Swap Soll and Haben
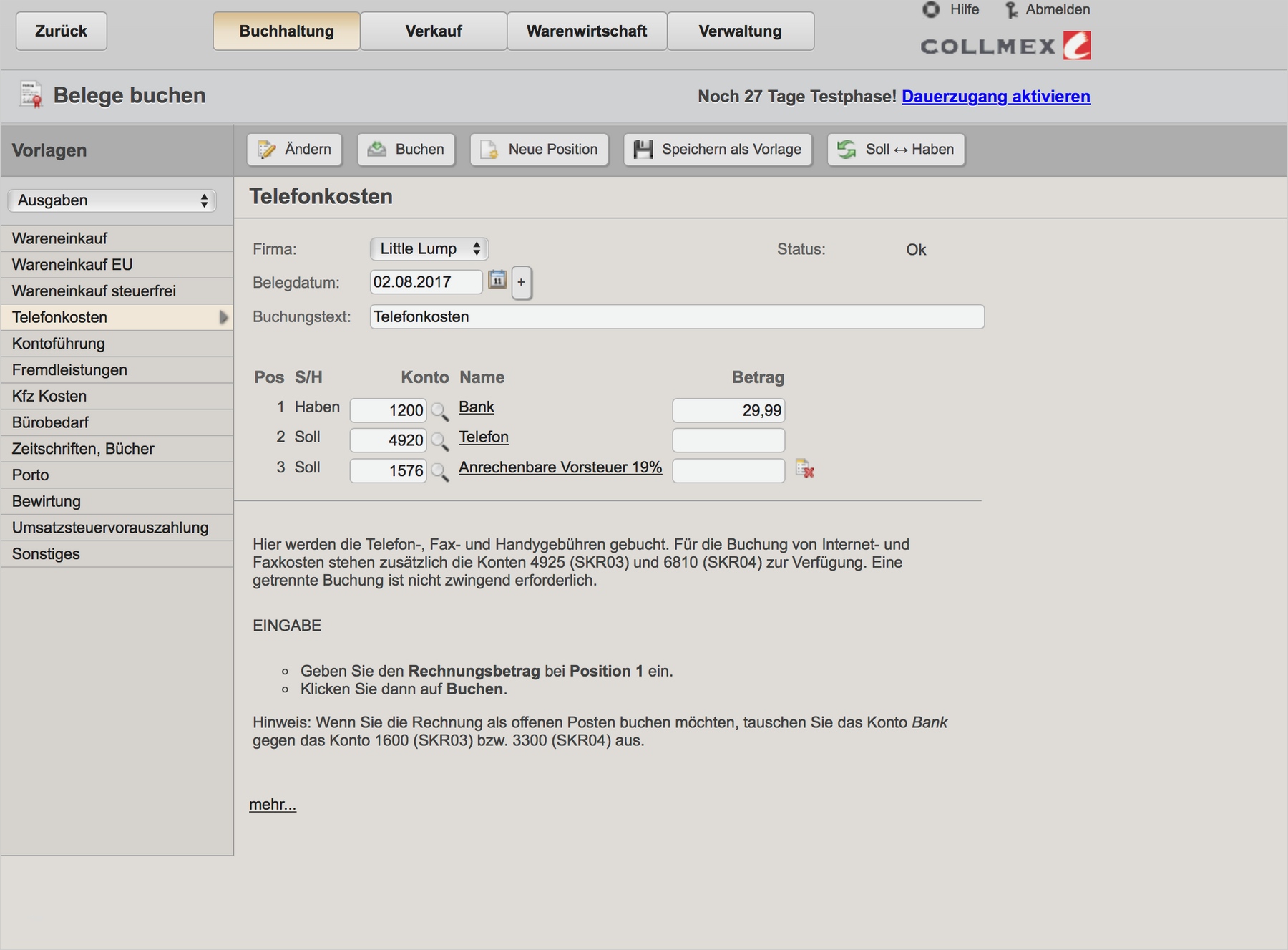This screenshot has height=950, width=1288. 896,150
